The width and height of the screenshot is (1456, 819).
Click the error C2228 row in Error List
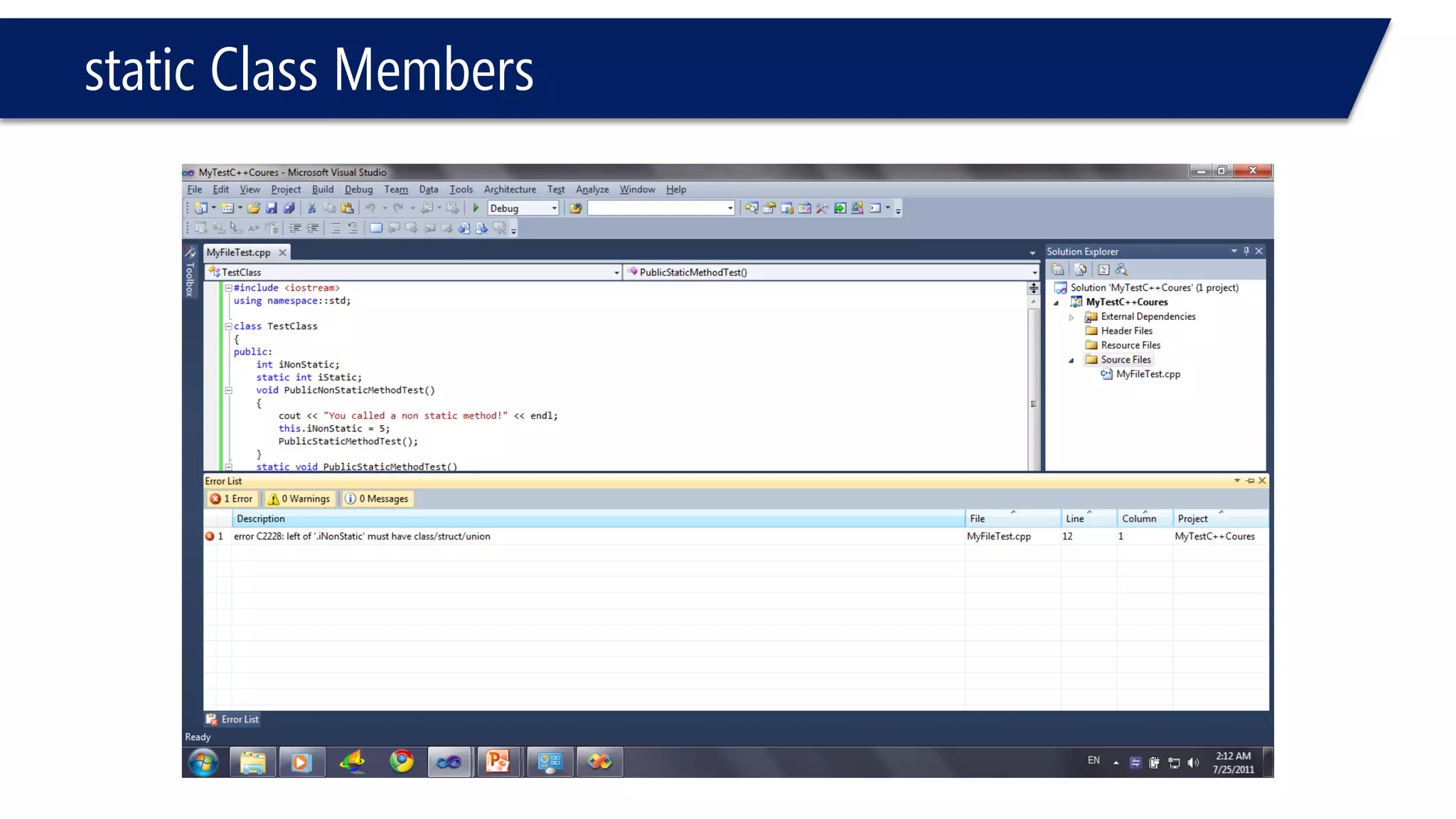[362, 537]
